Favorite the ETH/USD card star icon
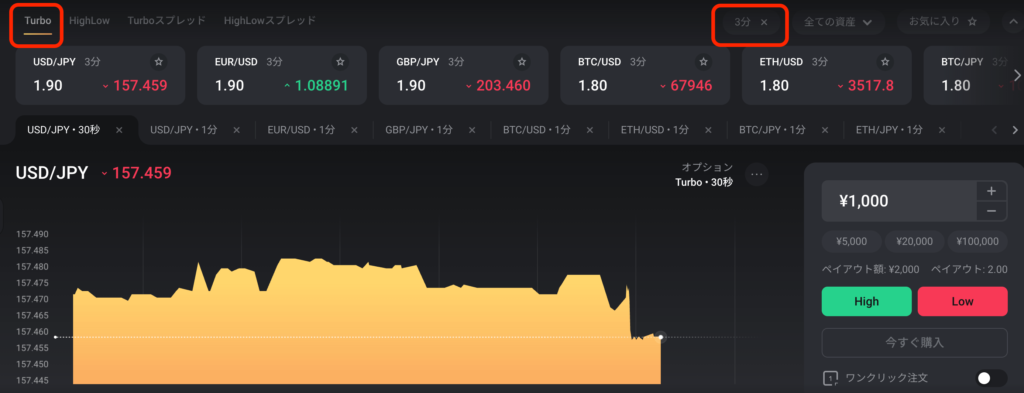This screenshot has height=393, width=1024. (x=884, y=62)
